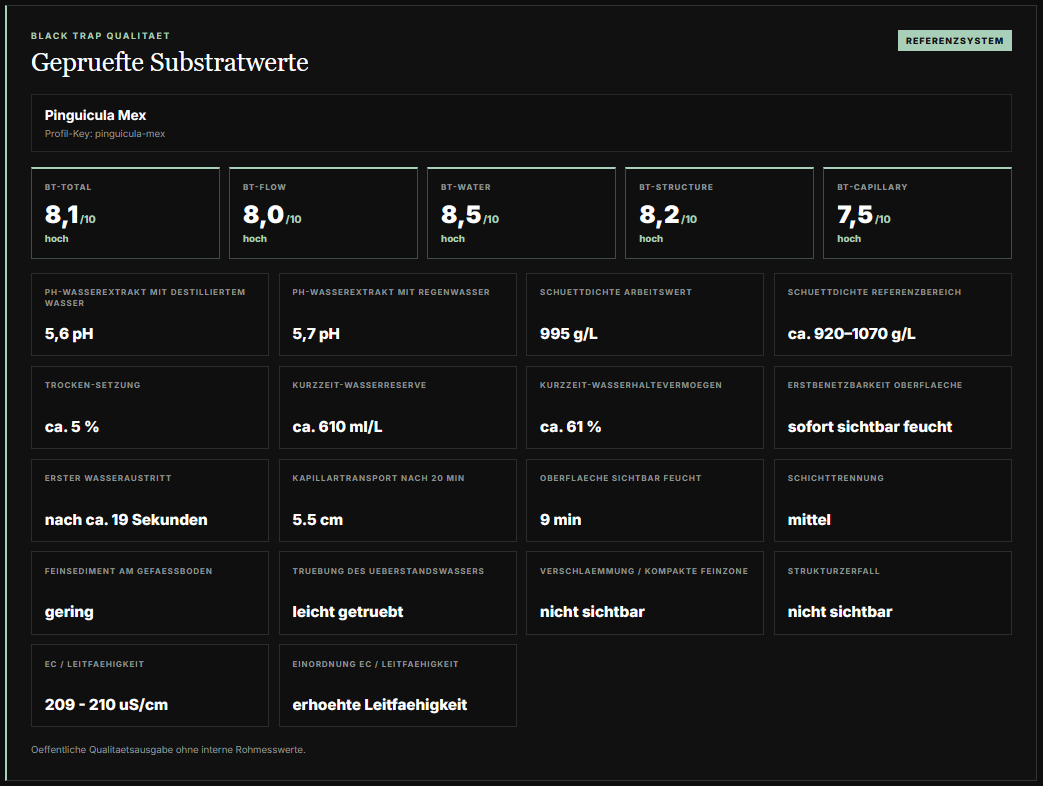
Task: Select the BT-TOTAL score 8,1
Action: coord(62,215)
